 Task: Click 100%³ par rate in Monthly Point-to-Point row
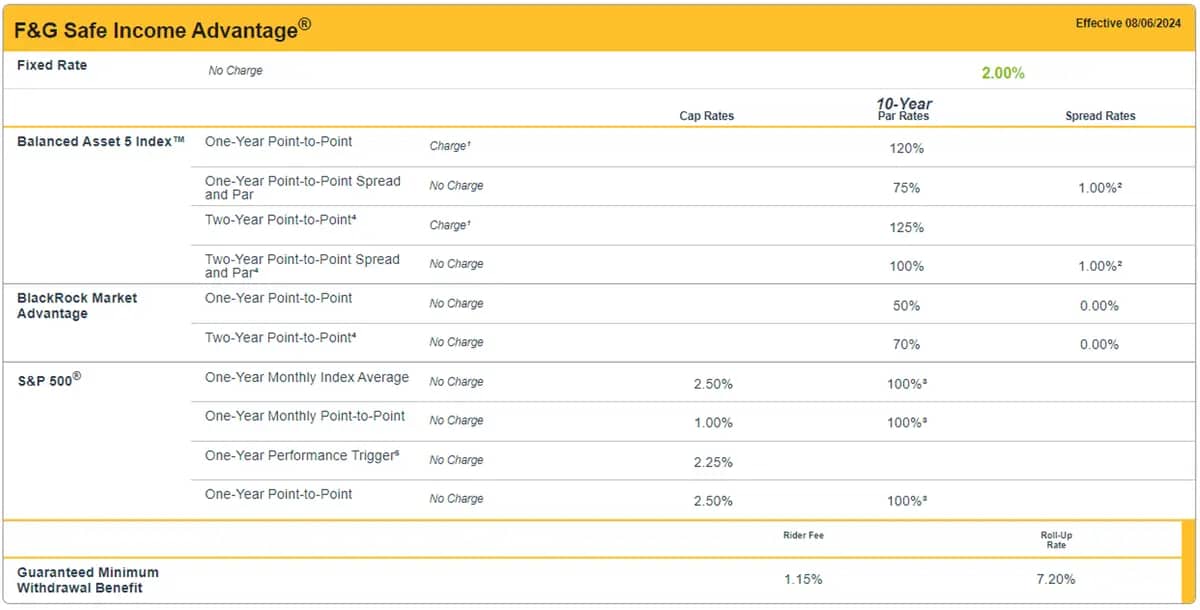tap(906, 423)
